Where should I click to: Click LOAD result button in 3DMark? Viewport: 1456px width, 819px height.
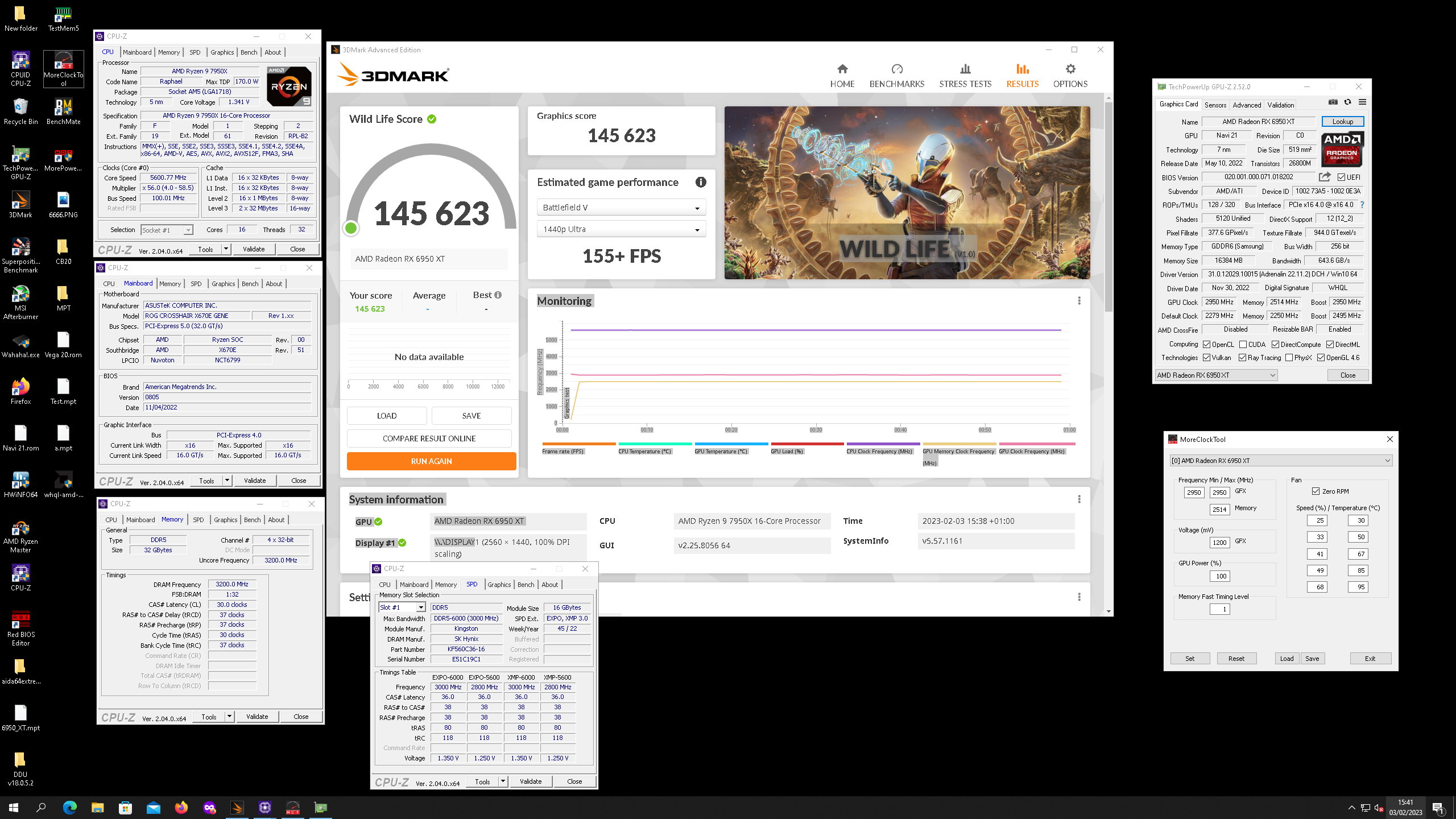tap(387, 416)
